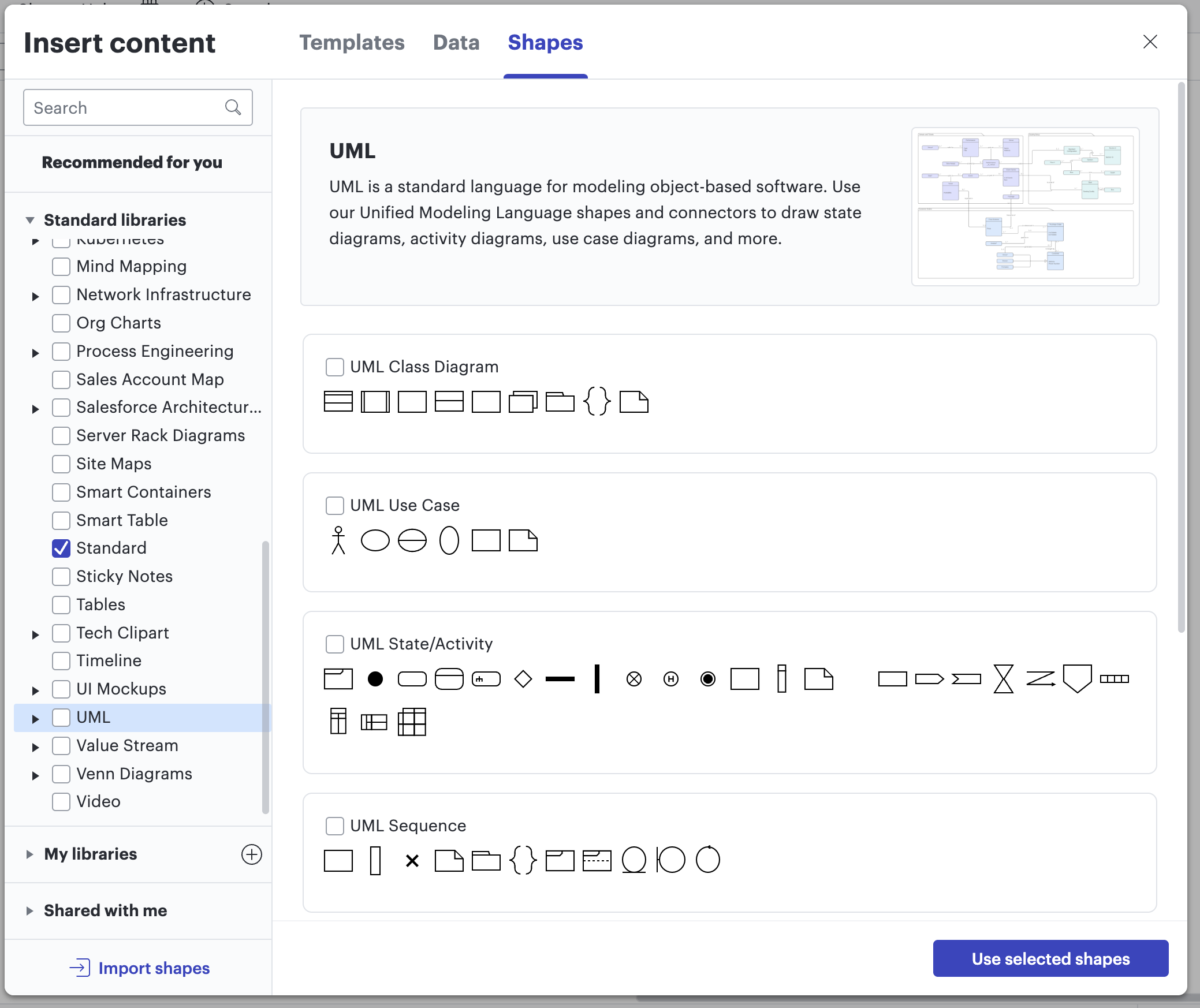Select the curly braces constraint shape
Screen dimensions: 1200x1008
click(597, 401)
